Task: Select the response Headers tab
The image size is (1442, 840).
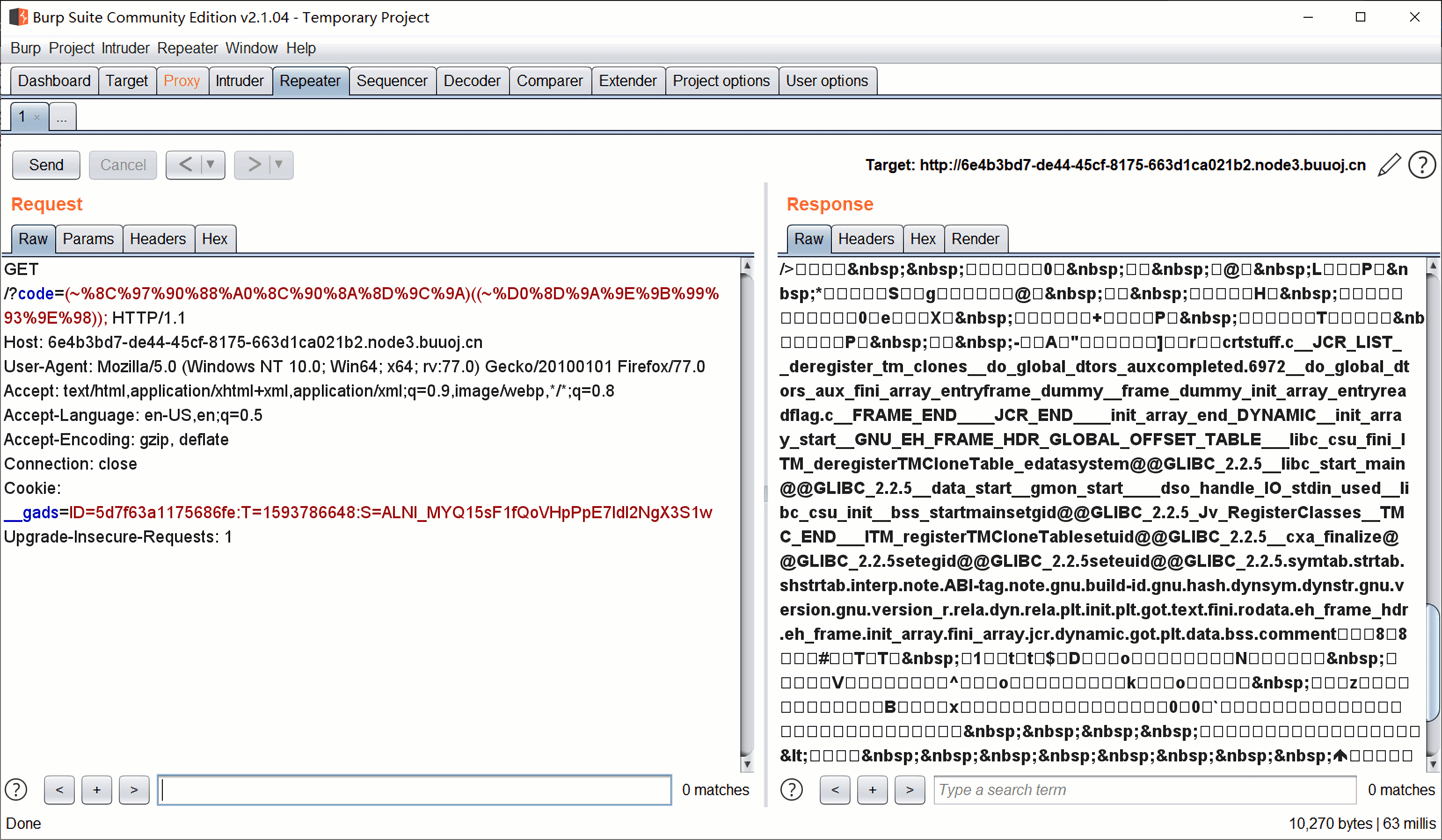Action: [x=867, y=239]
